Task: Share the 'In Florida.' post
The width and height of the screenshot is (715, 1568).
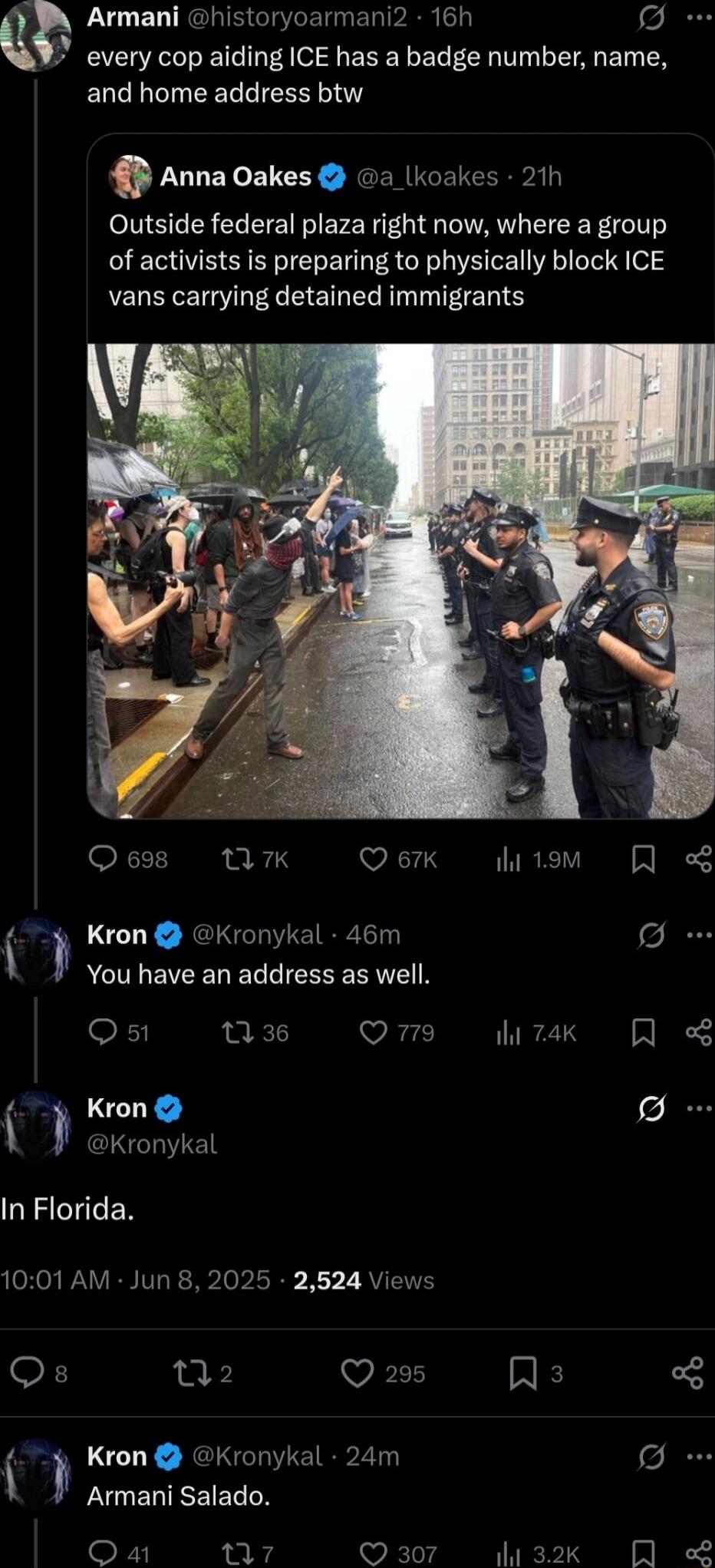Action: [687, 1373]
